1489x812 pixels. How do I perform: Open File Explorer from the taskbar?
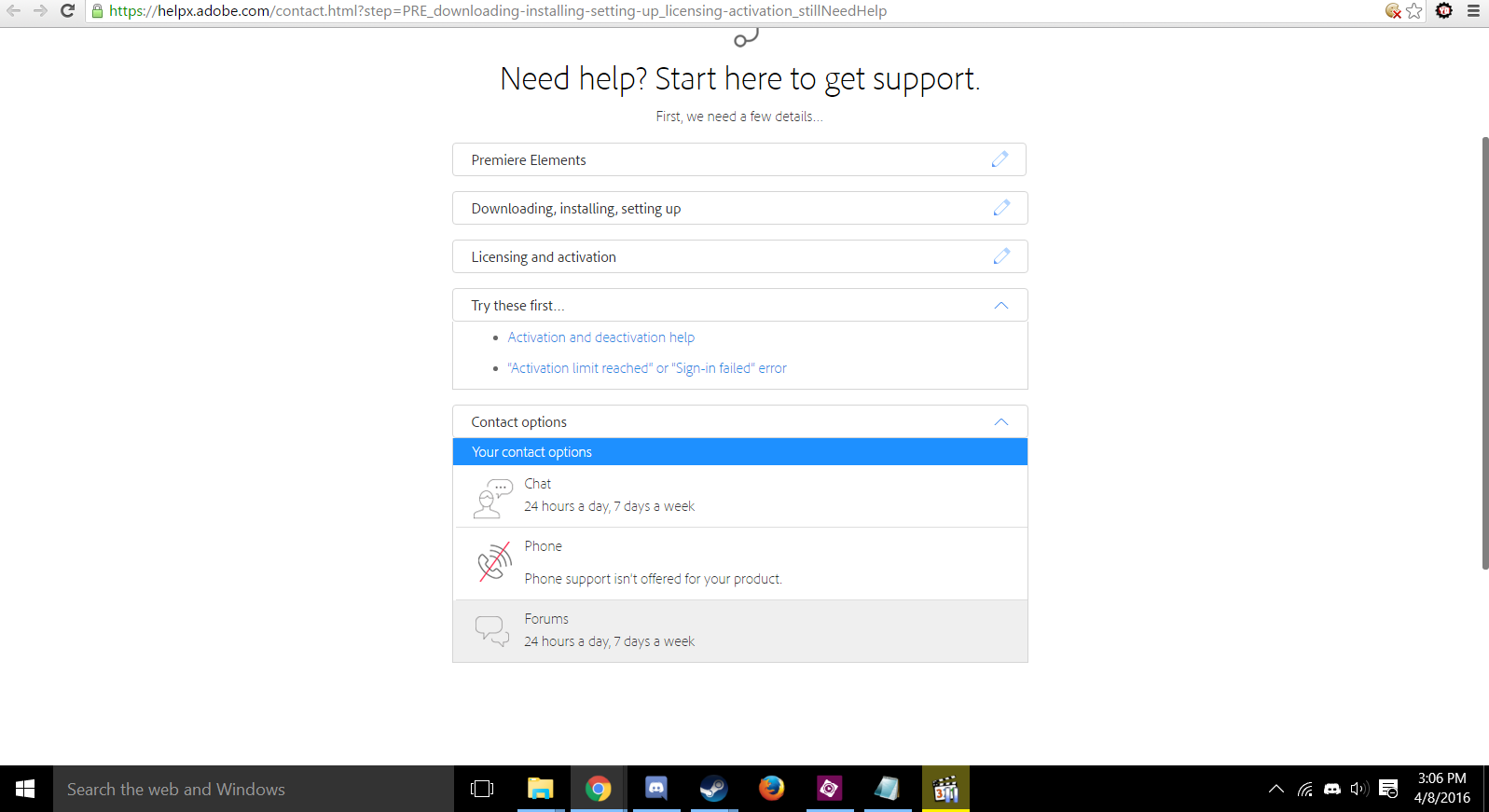(541, 789)
